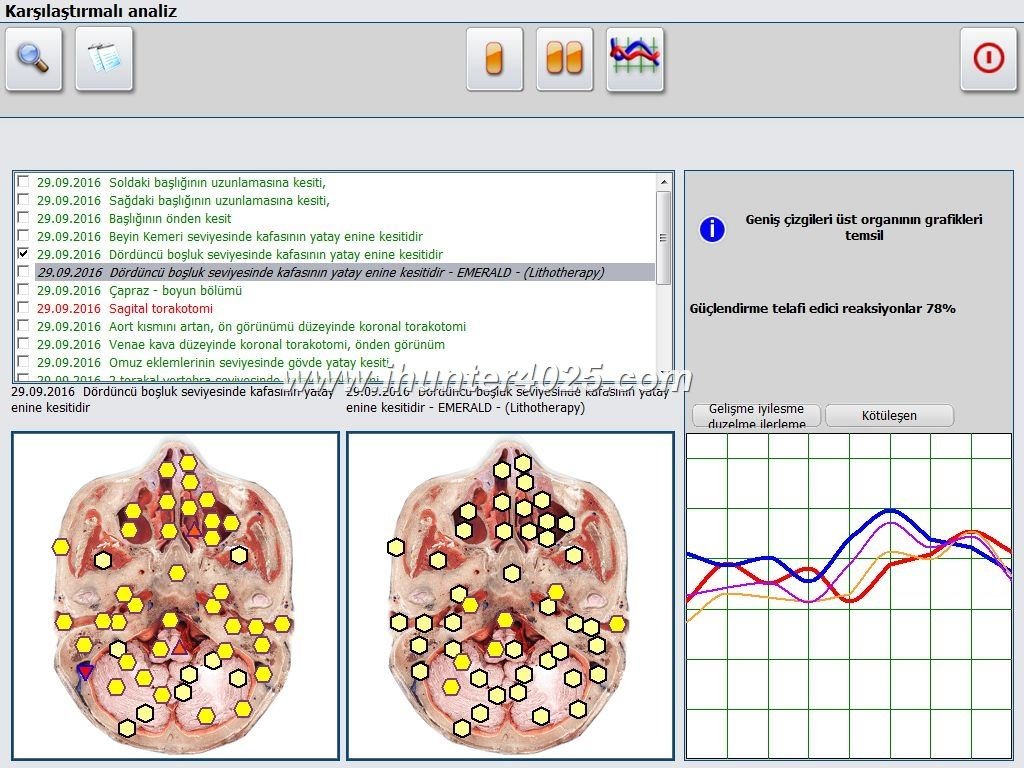Switch to side-by-side comparison mode
This screenshot has width=1024, height=768.
tap(564, 60)
